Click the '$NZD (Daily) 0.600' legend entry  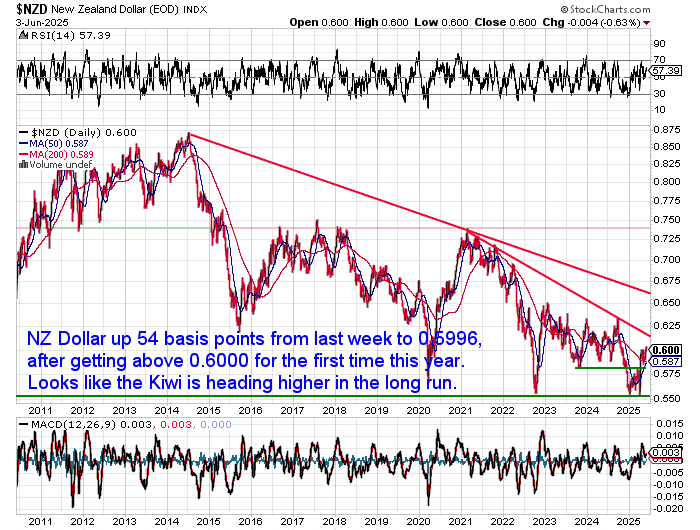point(83,133)
